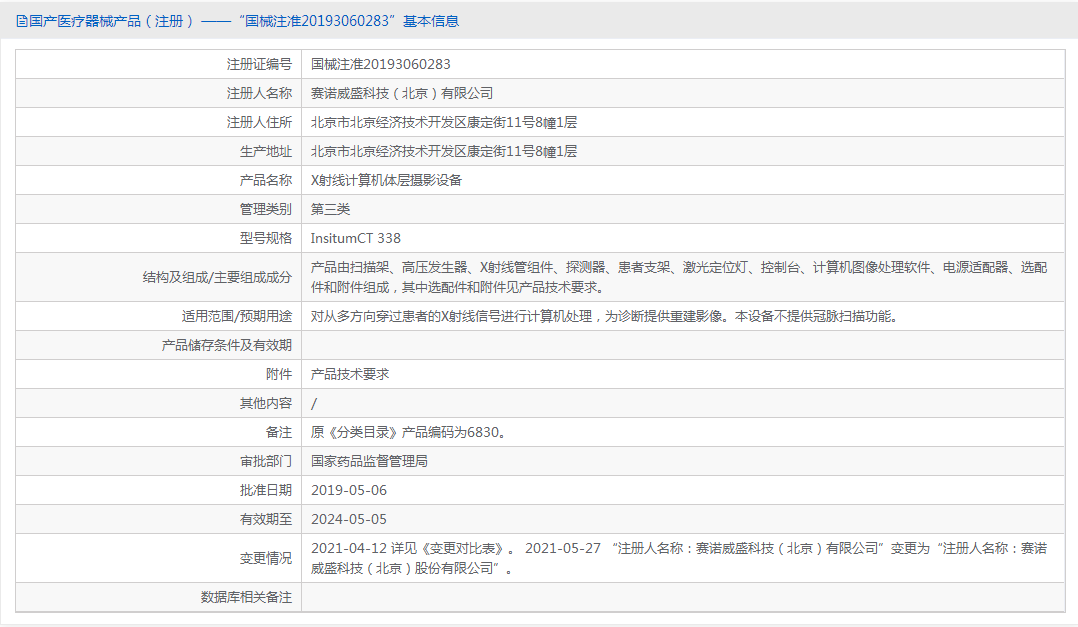Click the document icon beside 国产医疗器械产品 header
This screenshot has width=1078, height=627.
click(x=21, y=21)
